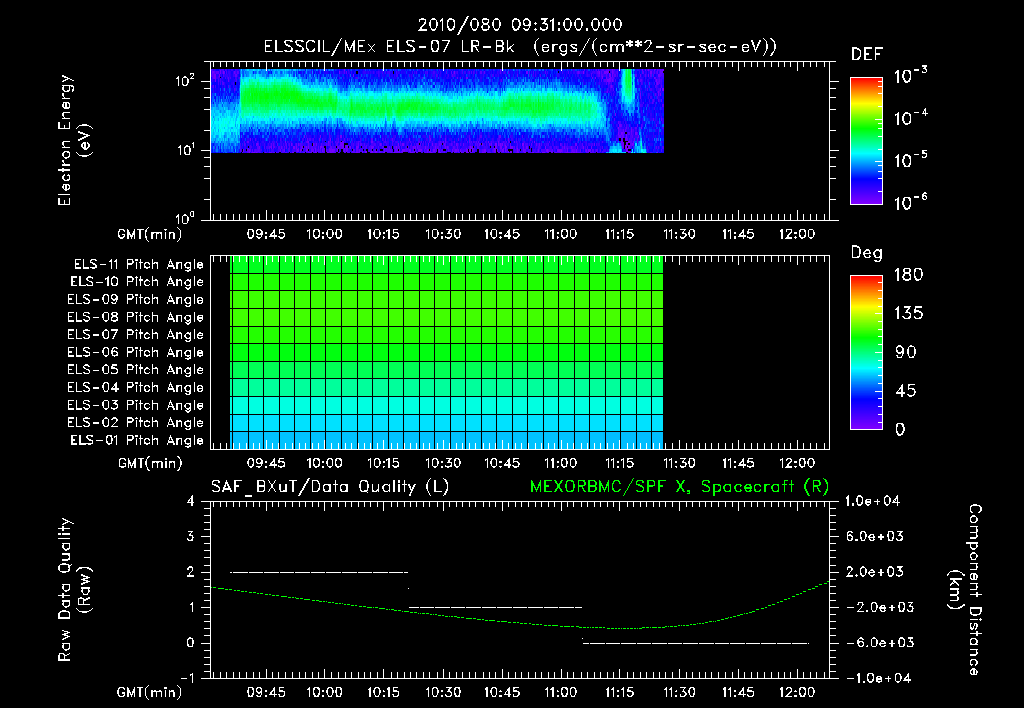Select the ELS-09 Pitch Angle row label
The image size is (1024, 708).
(136, 300)
